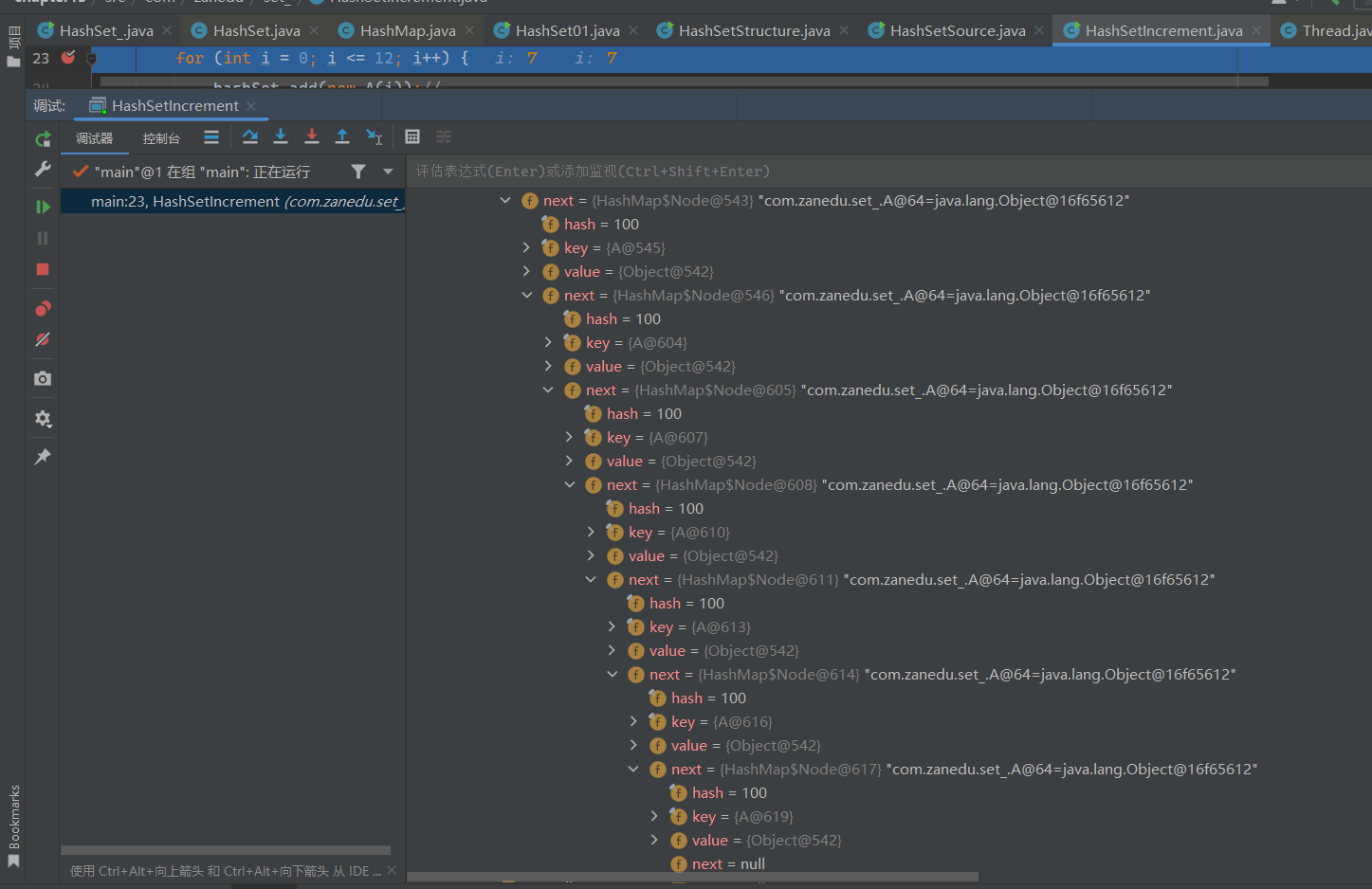Image resolution: width=1372 pixels, height=889 pixels.
Task: Open the Project tool window folder icon
Action: (x=13, y=62)
